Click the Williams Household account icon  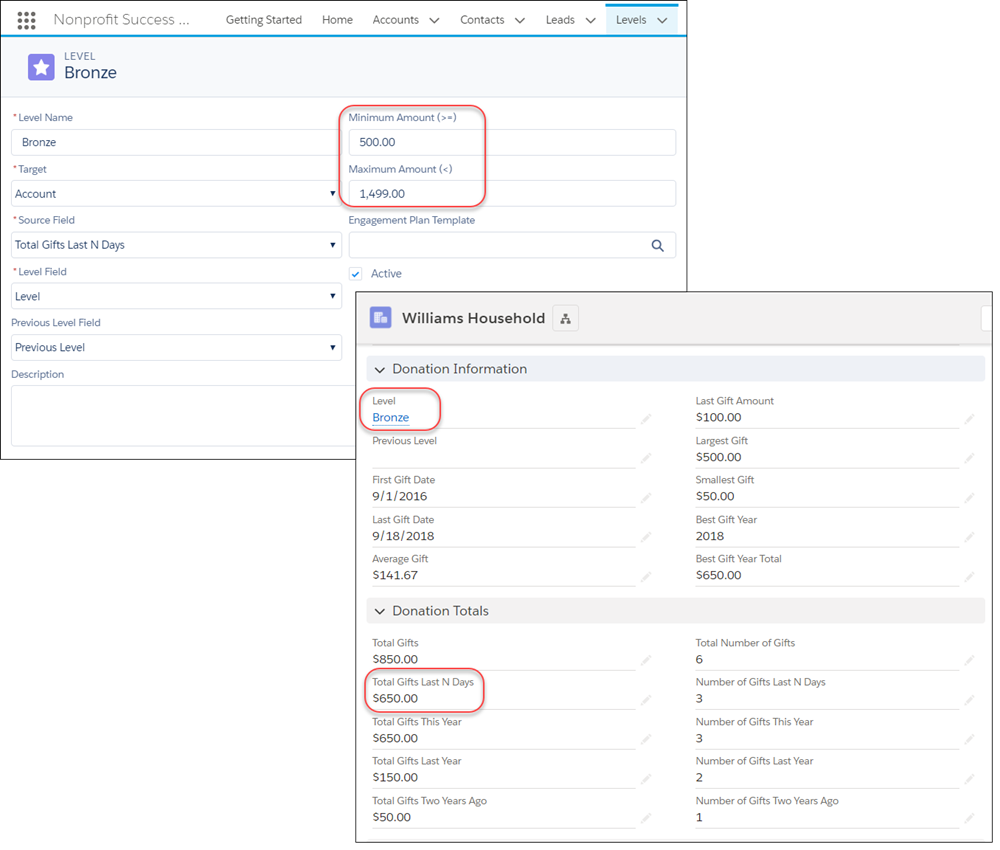[381, 318]
